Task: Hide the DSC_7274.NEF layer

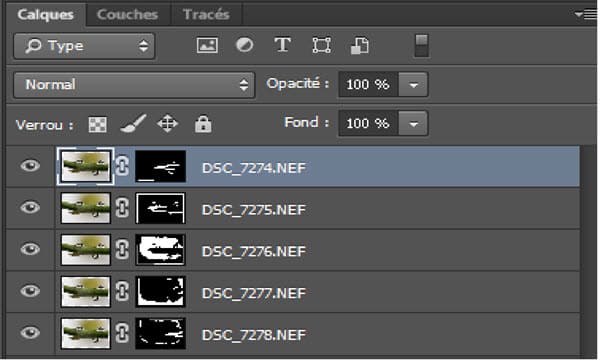Action: click(x=30, y=166)
